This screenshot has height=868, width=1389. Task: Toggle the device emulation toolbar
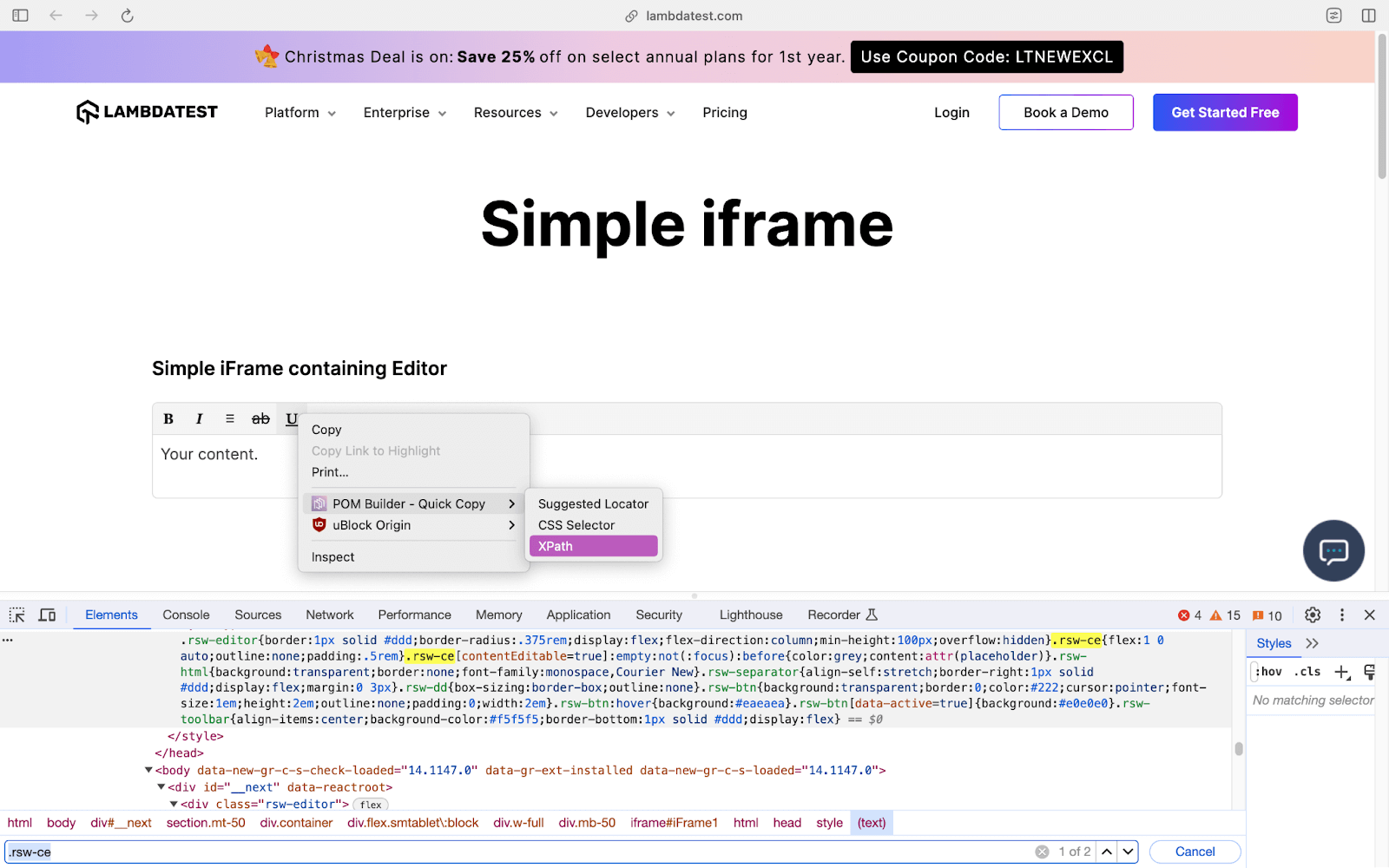(x=47, y=615)
